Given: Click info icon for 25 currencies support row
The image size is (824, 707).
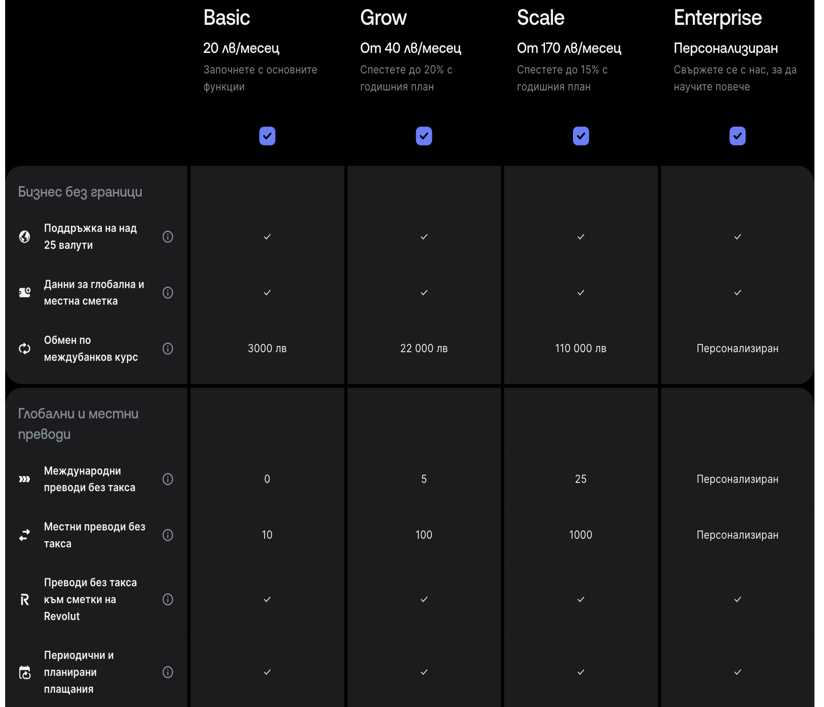Looking at the screenshot, I should coord(168,237).
